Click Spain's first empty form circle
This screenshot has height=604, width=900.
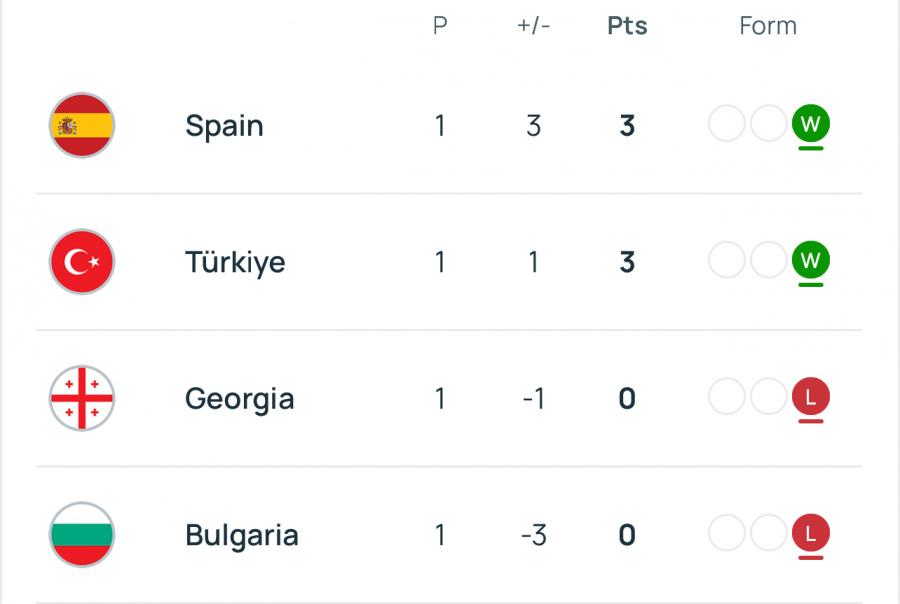[x=727, y=123]
